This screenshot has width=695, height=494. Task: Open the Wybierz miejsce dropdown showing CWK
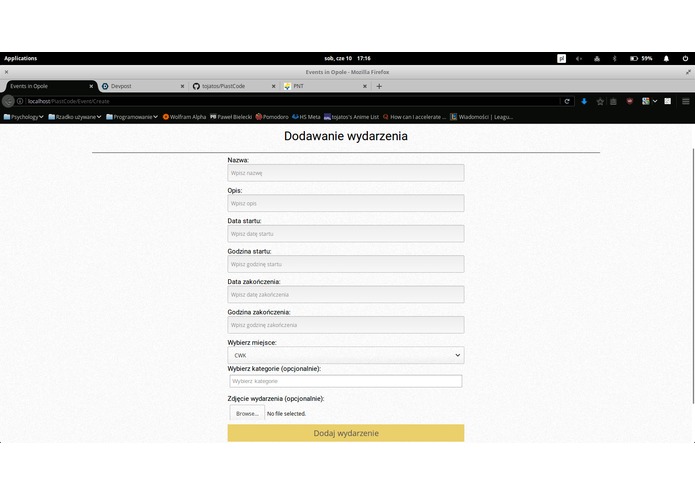click(x=346, y=355)
